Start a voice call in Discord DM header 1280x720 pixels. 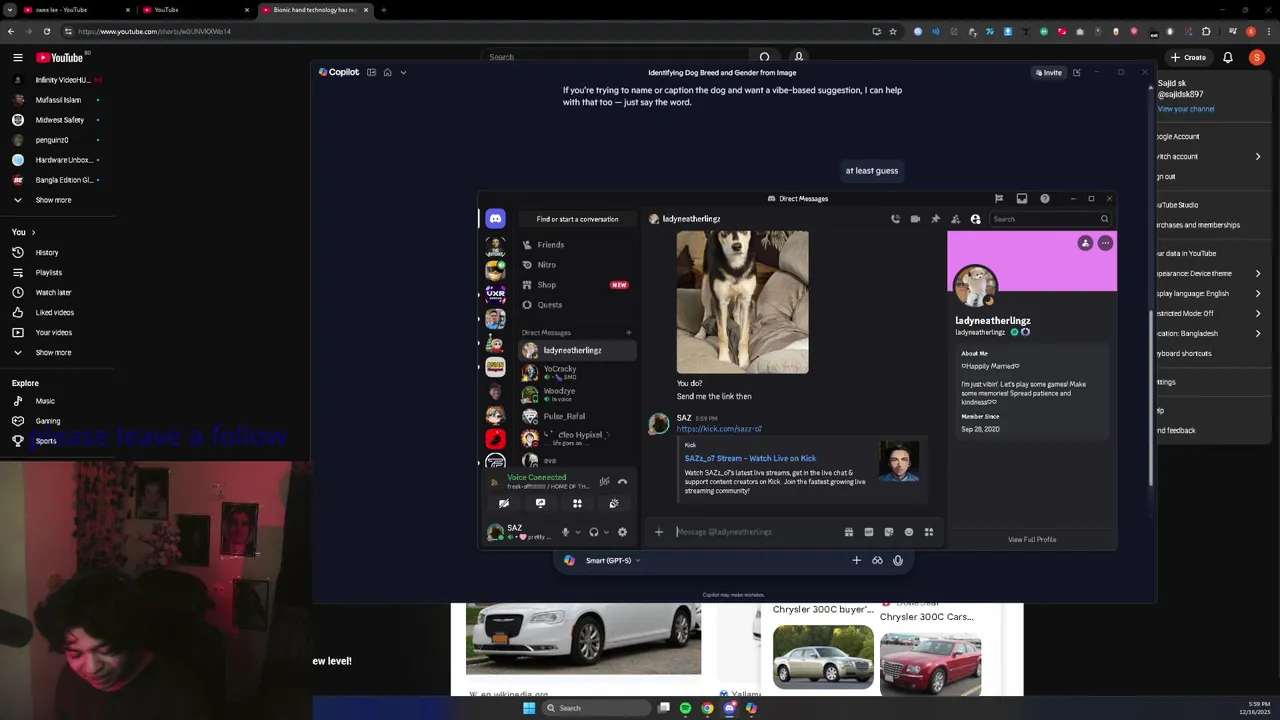tap(895, 219)
